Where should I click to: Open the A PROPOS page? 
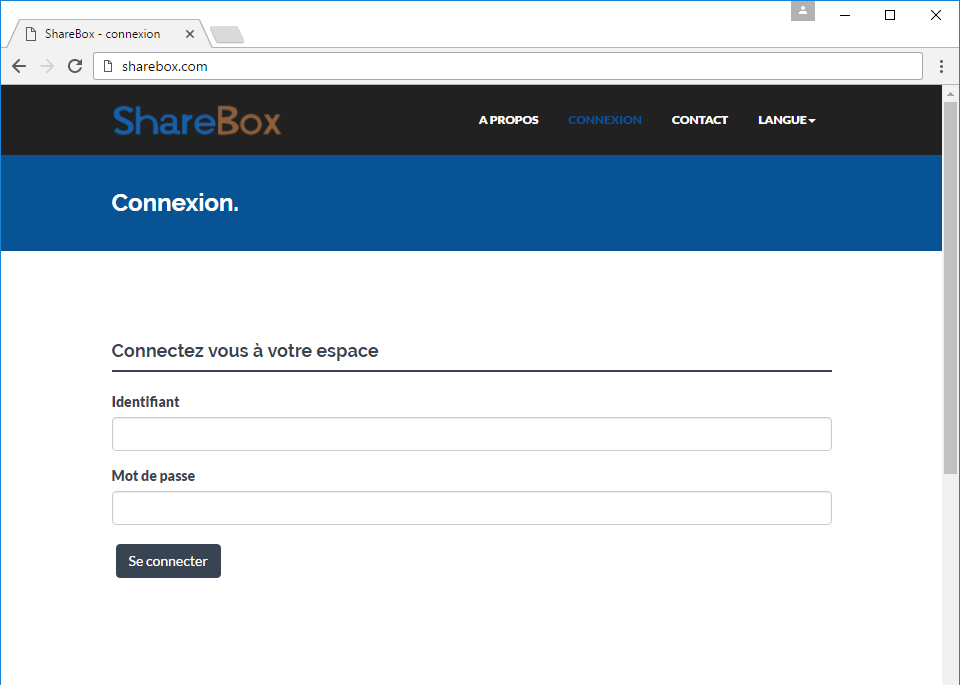coord(508,120)
